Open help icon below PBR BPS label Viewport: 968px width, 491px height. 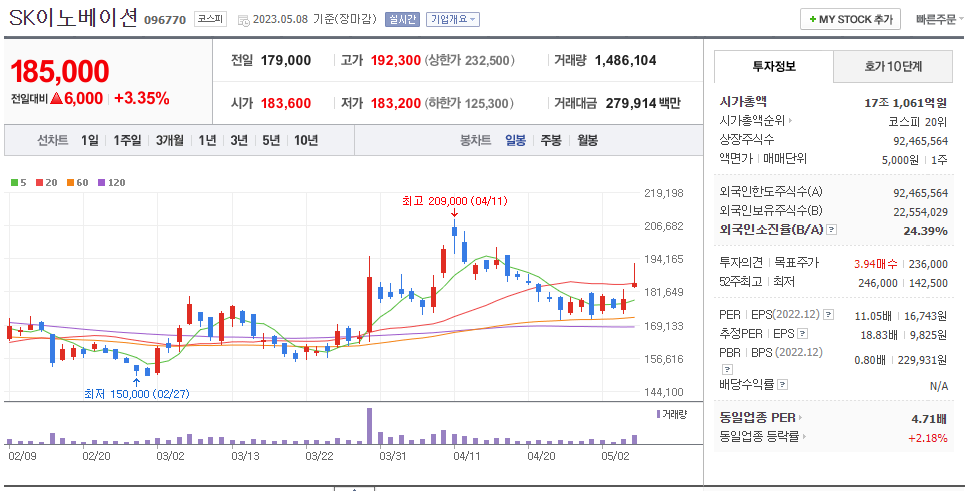point(727,369)
